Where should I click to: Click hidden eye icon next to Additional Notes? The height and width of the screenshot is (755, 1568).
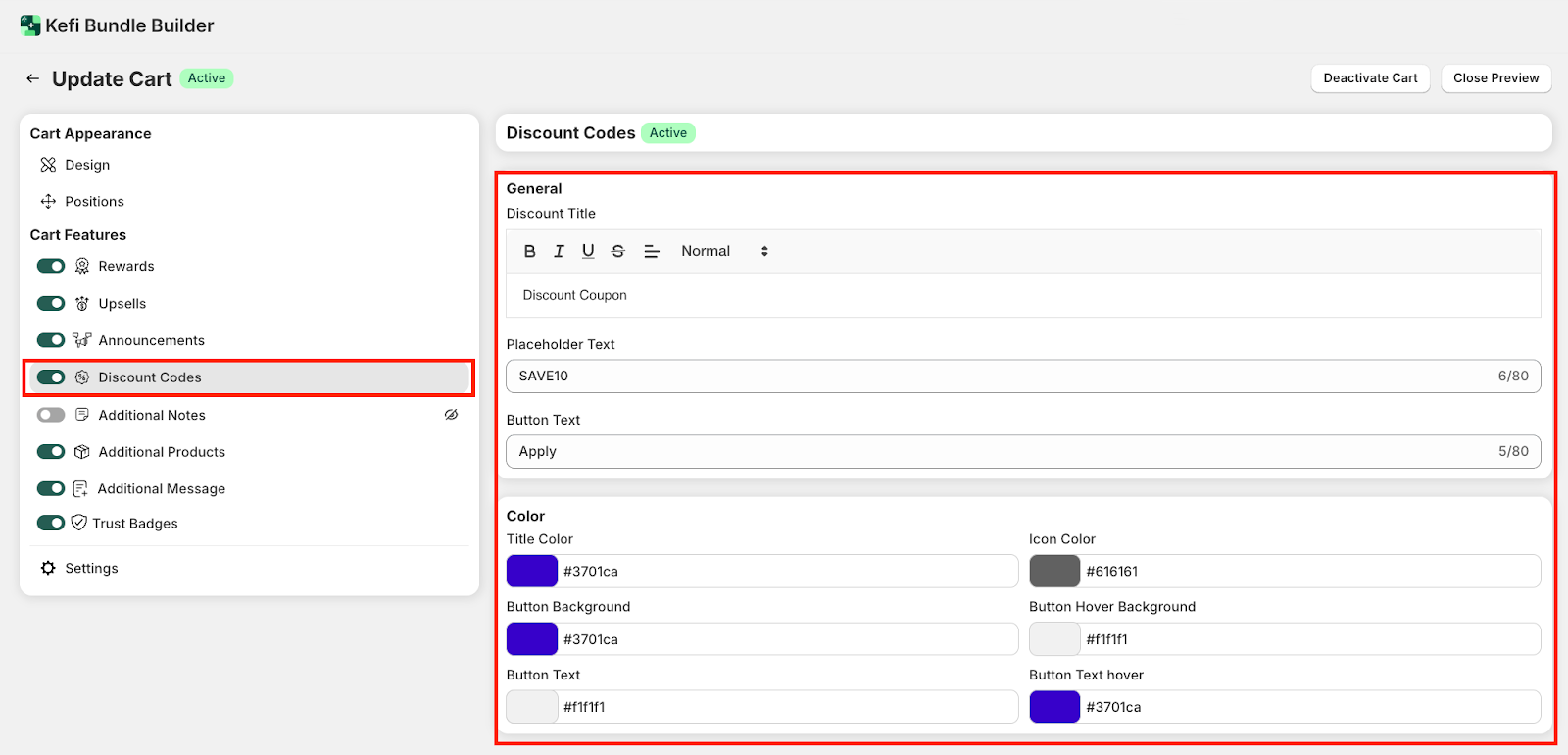(x=451, y=415)
